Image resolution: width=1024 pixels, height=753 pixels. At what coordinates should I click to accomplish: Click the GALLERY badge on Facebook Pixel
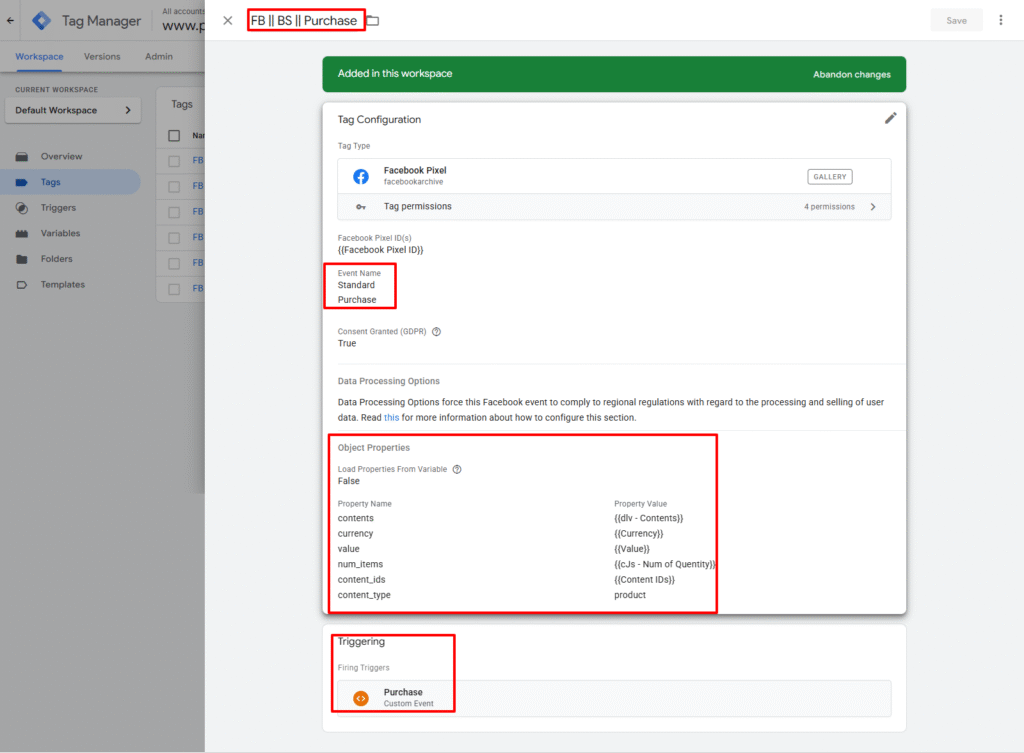click(x=829, y=176)
